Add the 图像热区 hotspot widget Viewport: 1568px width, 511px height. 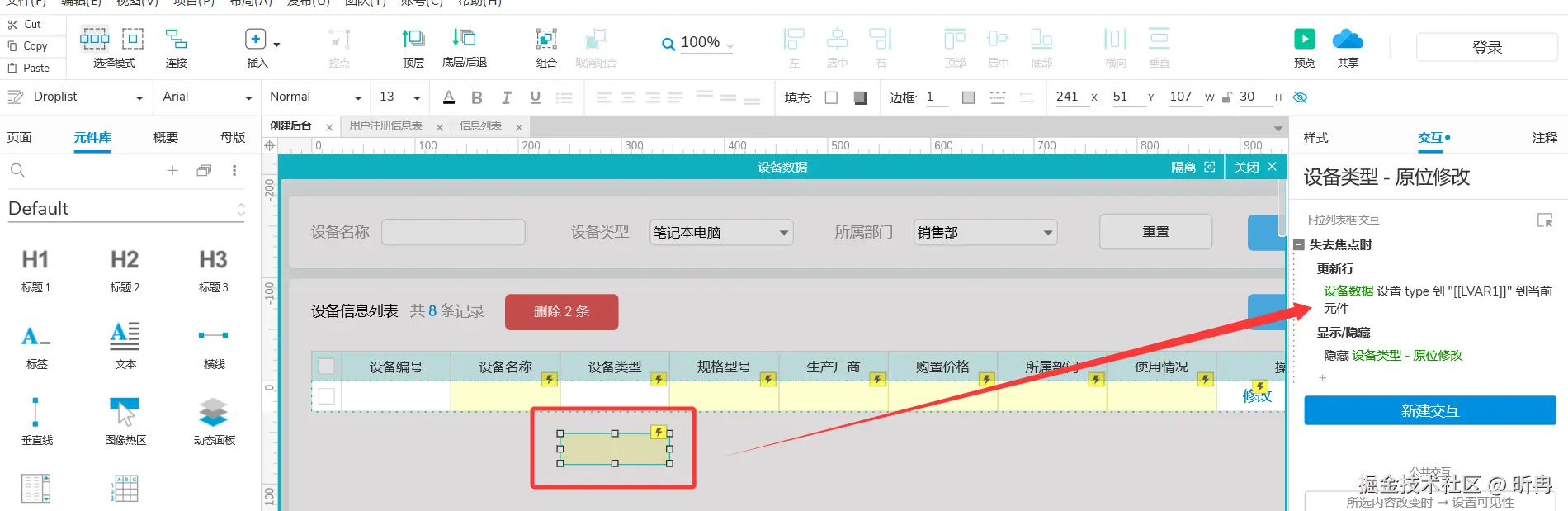125,421
